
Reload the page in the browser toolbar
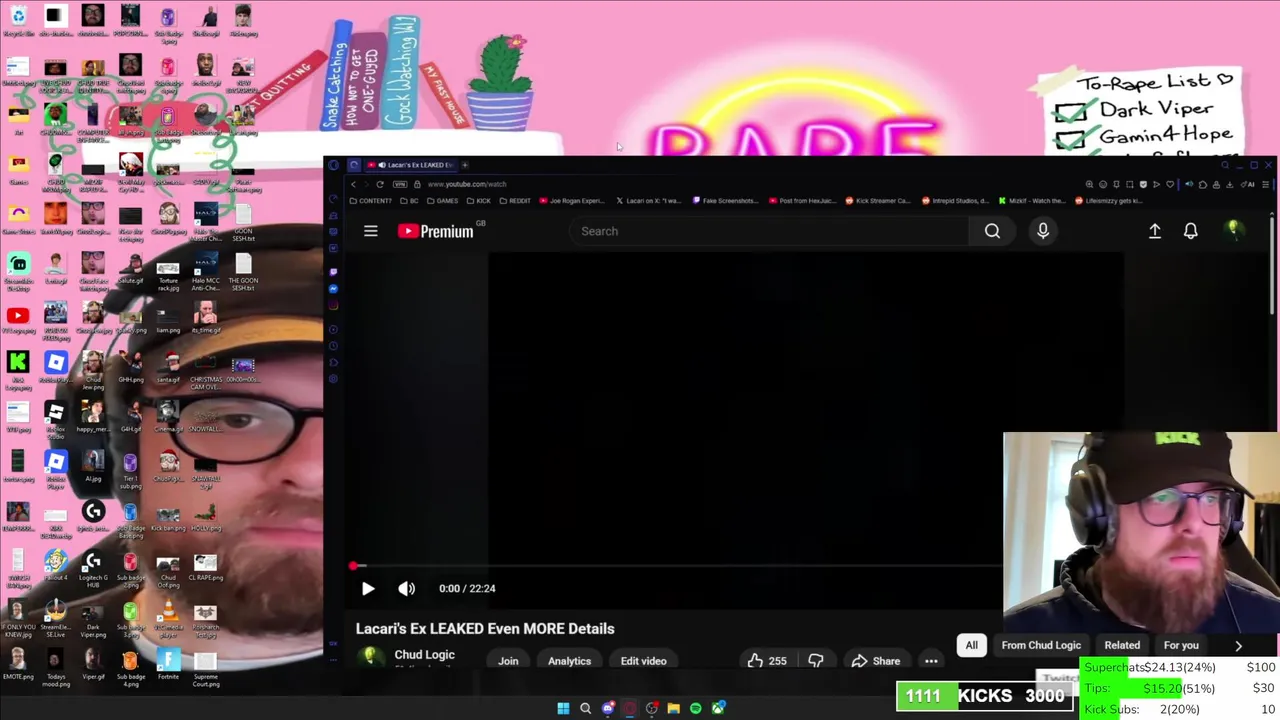pyautogui.click(x=380, y=184)
